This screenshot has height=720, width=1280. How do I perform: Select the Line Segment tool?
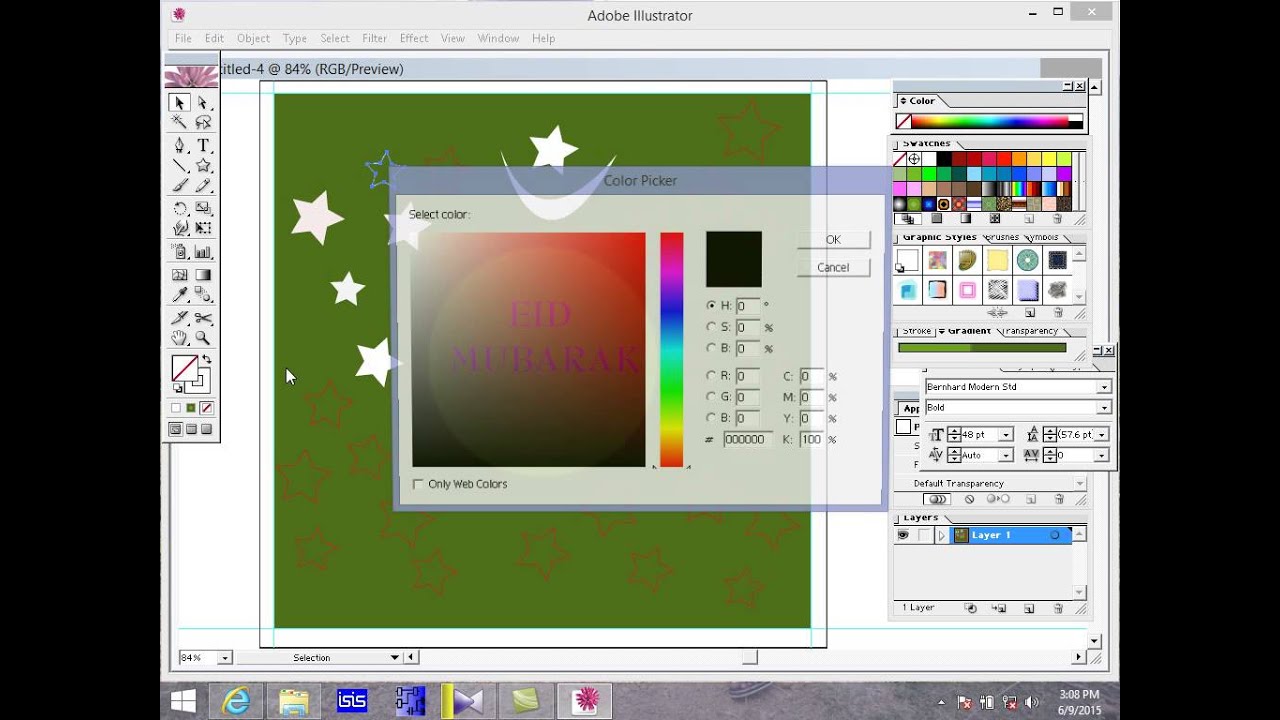179,165
